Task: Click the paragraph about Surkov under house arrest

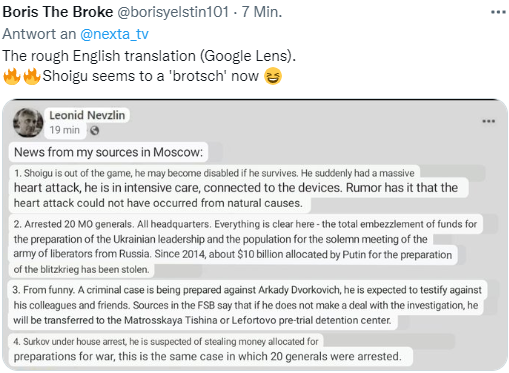Action: tap(207, 349)
